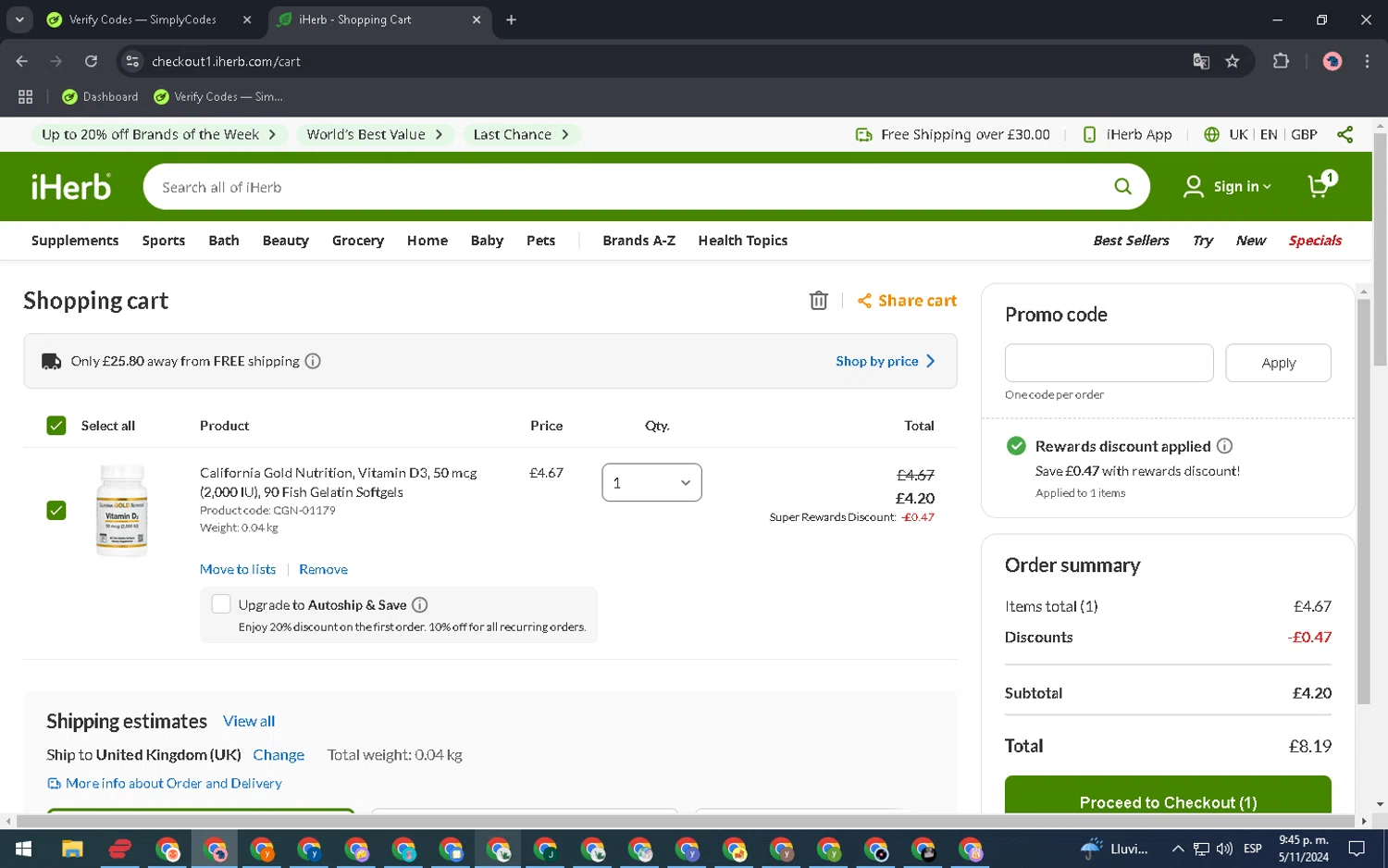Click the translate page icon in address bar

(1201, 61)
